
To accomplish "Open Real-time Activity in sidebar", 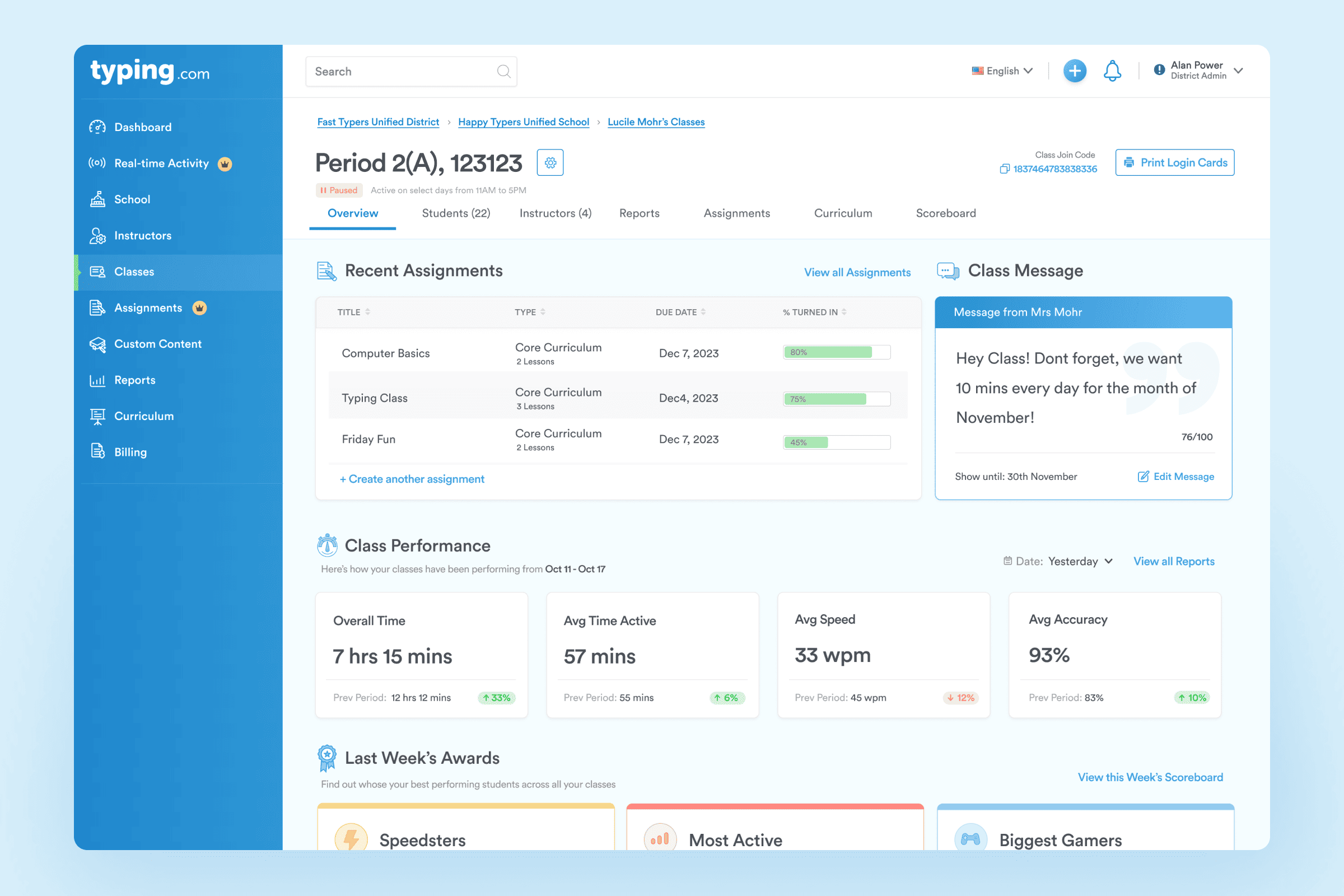I will (161, 164).
